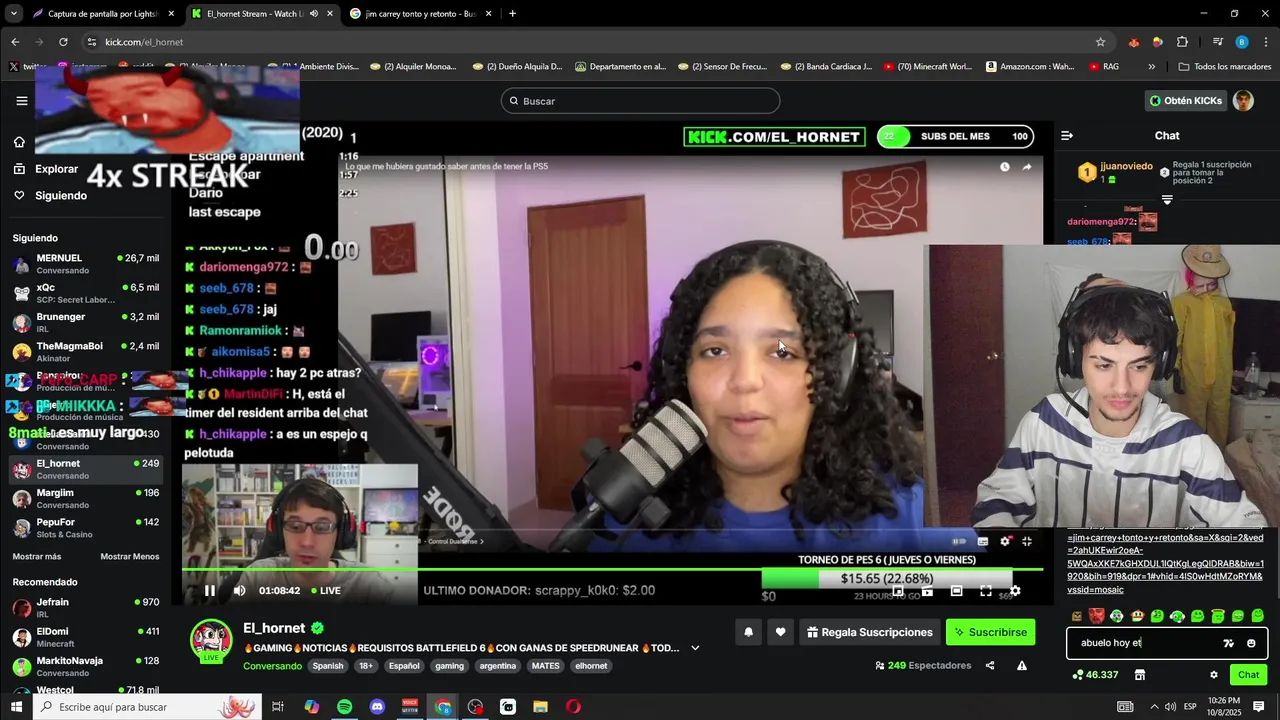The image size is (1280, 720).
Task: Report stream via warning triangle icon
Action: pos(1022,665)
